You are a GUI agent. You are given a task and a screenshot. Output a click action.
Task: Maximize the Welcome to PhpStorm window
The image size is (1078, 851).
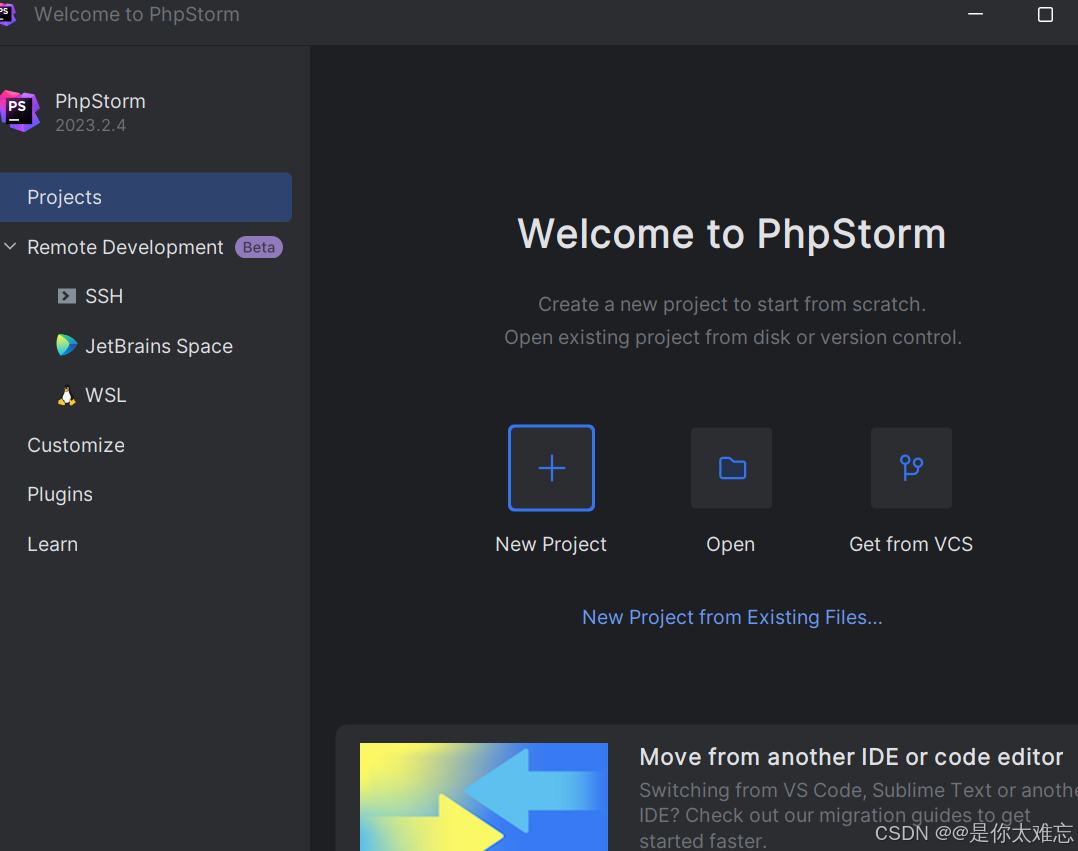pos(1045,14)
